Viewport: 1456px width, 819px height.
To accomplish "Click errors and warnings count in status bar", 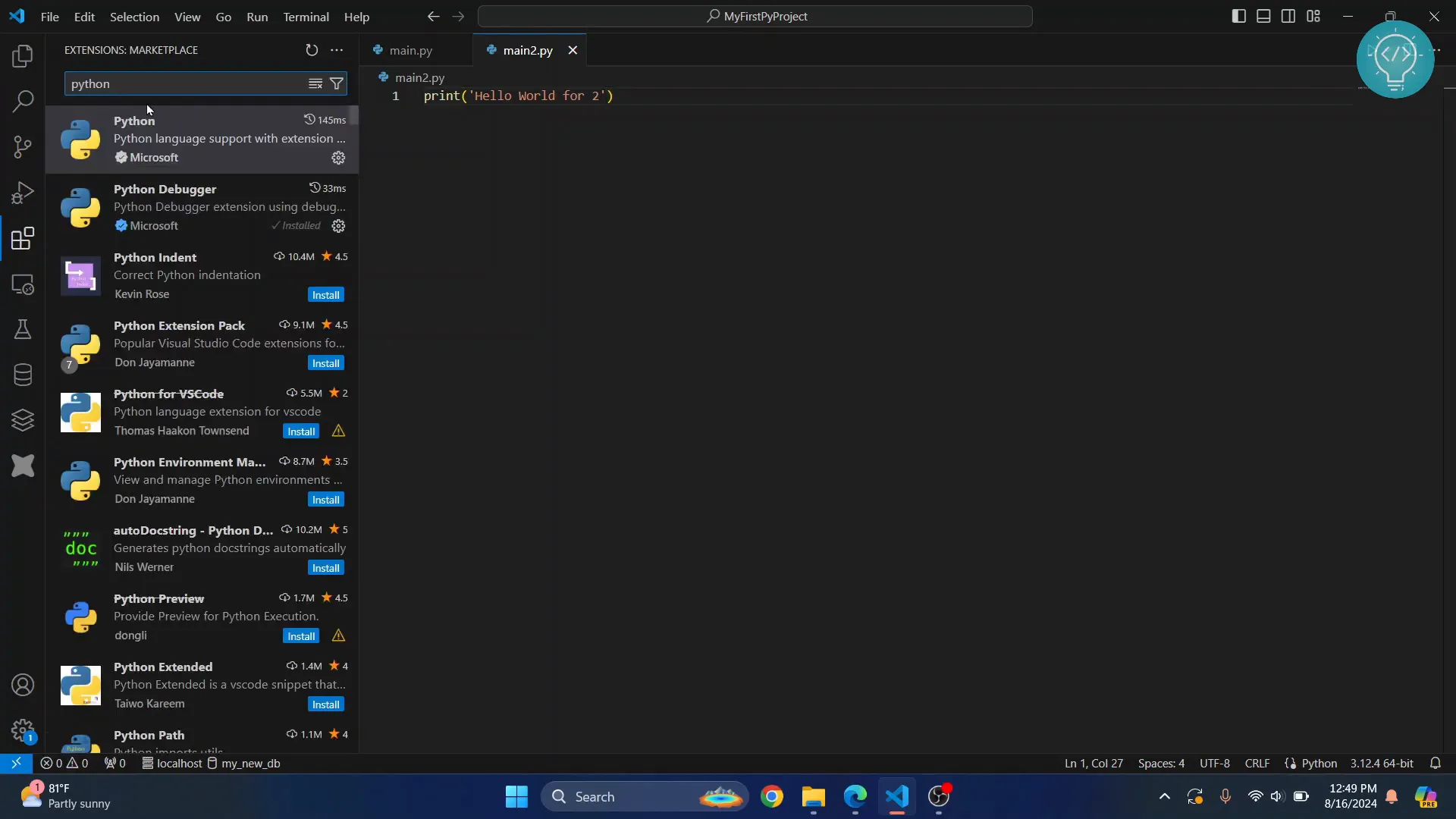I will 64,763.
